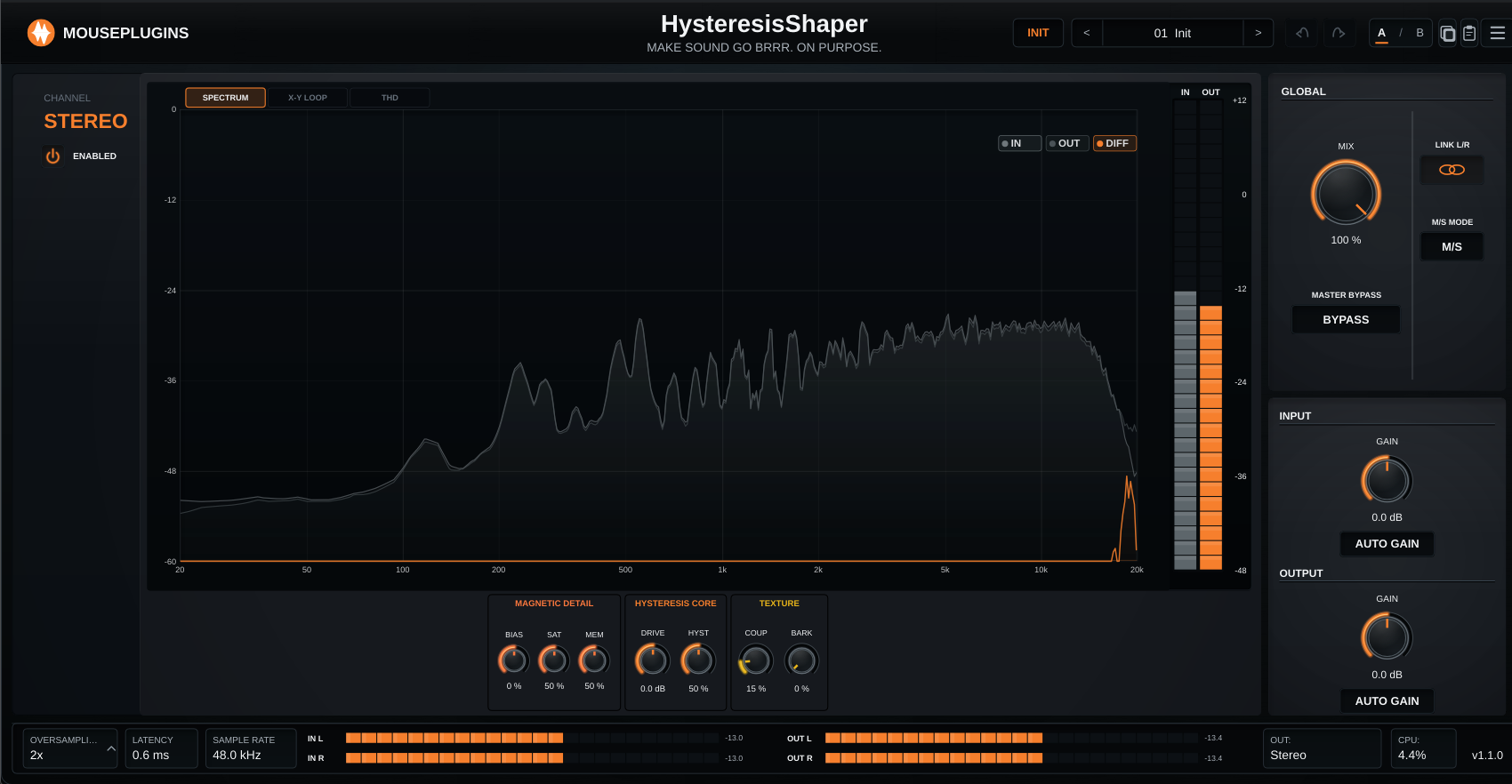Click the MIX knob
1512x784 pixels.
pyautogui.click(x=1346, y=193)
